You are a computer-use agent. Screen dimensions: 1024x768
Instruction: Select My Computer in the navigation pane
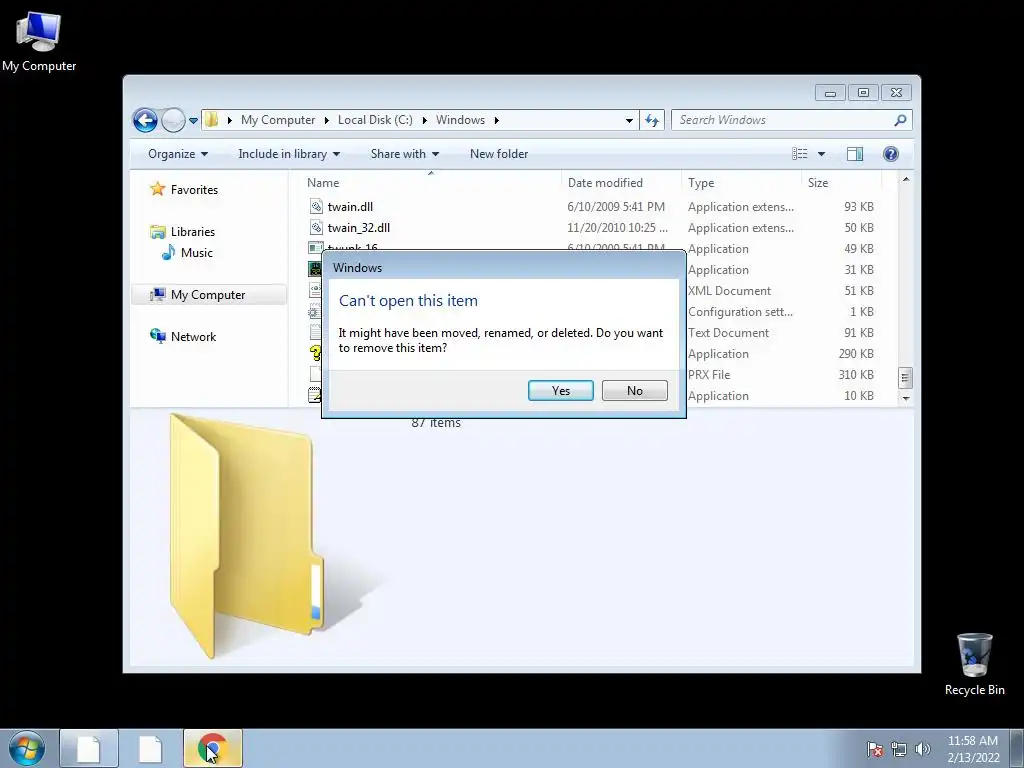208,295
